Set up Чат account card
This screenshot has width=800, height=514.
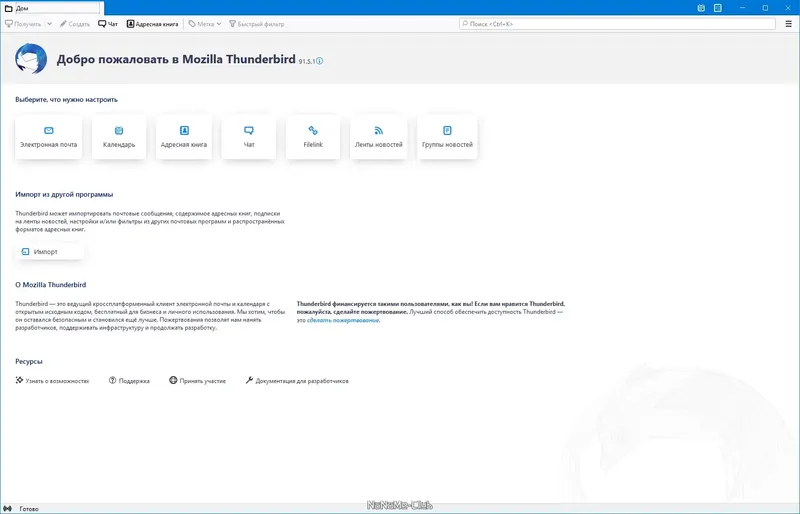[x=248, y=137]
